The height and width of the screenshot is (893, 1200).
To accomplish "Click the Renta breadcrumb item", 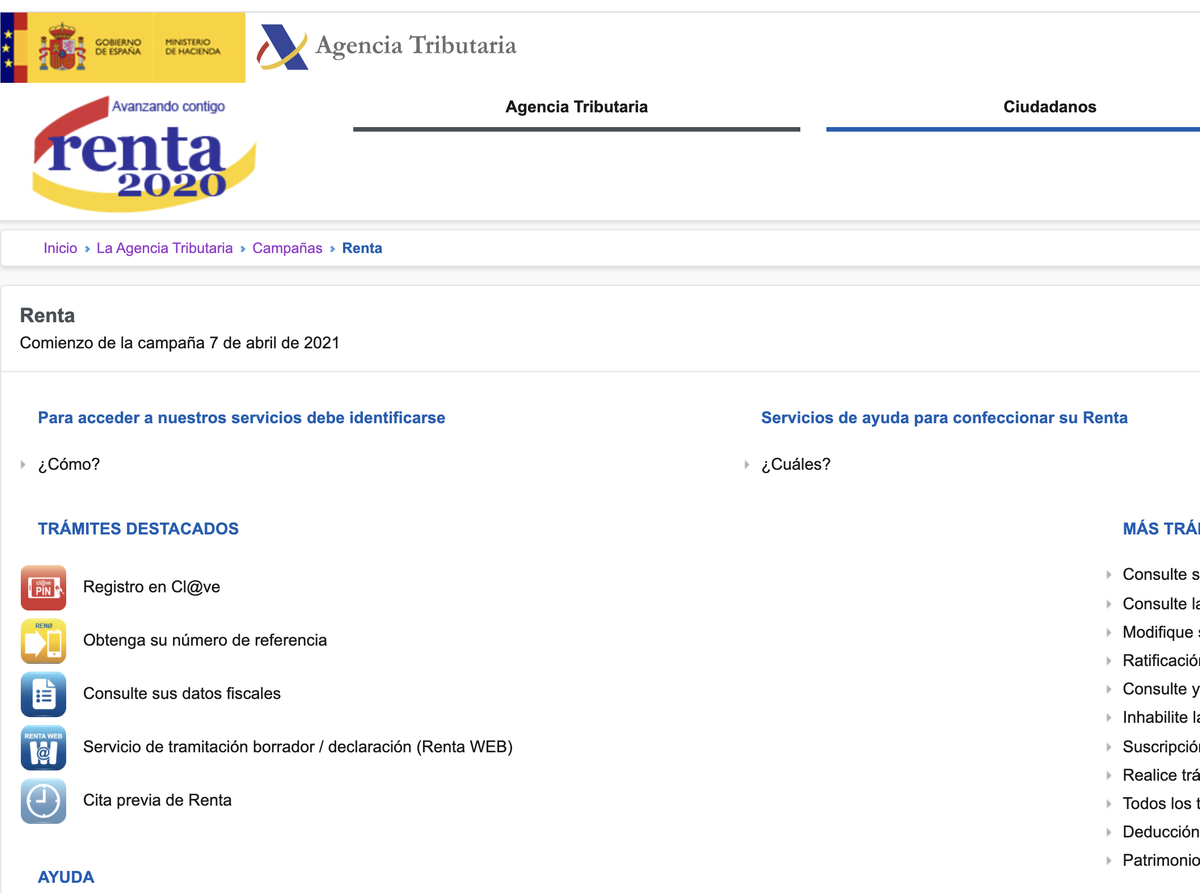I will (362, 248).
